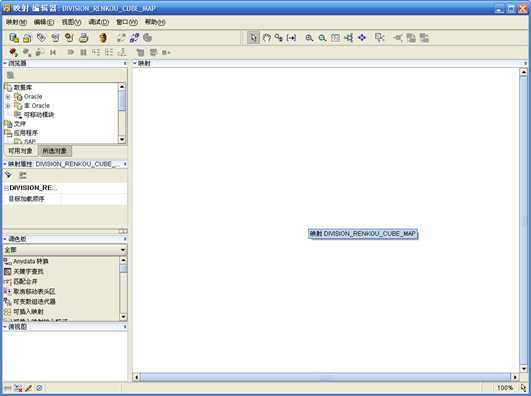
Task: Collapse the 调色板 palette panel header
Action: click(5, 239)
